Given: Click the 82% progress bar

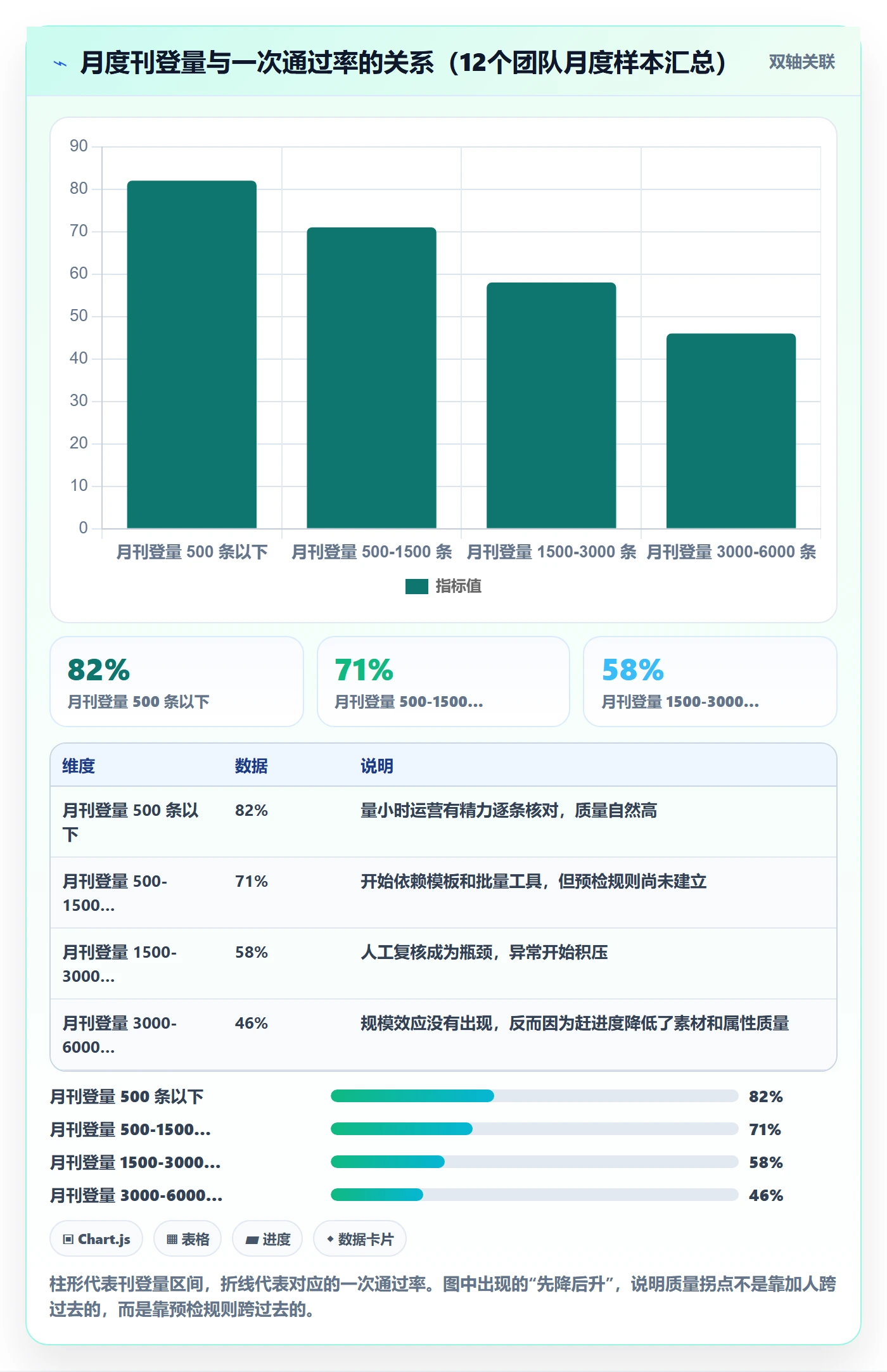Looking at the screenshot, I should [534, 1096].
